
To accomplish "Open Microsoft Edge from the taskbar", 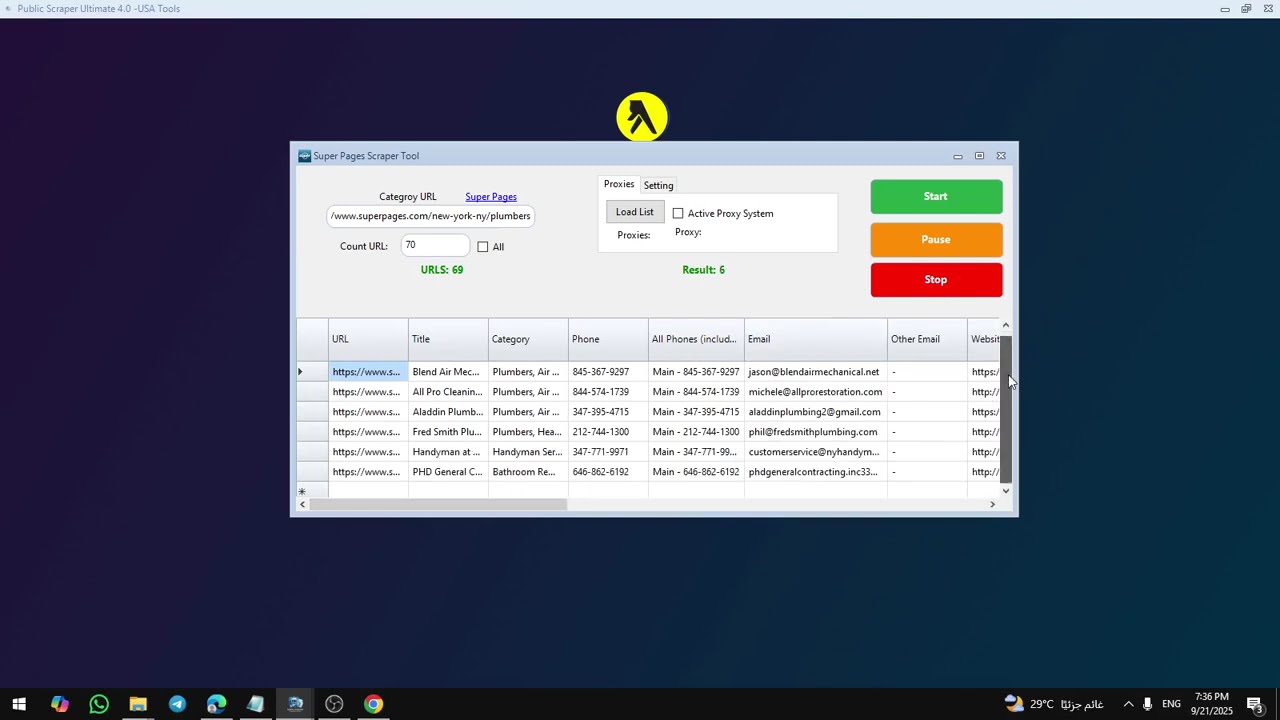I will pyautogui.click(x=216, y=704).
